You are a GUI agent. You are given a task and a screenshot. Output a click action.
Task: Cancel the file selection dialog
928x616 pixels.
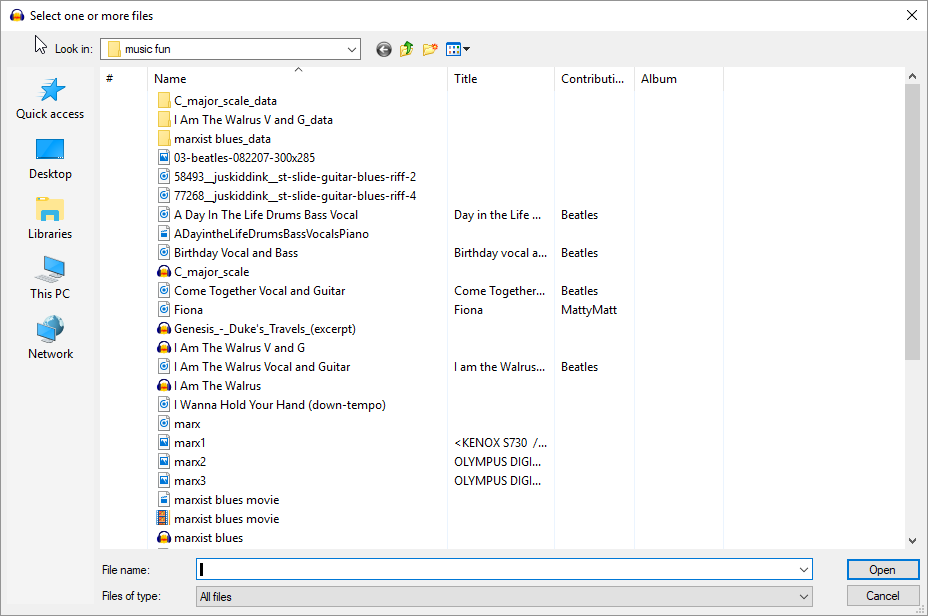[882, 596]
